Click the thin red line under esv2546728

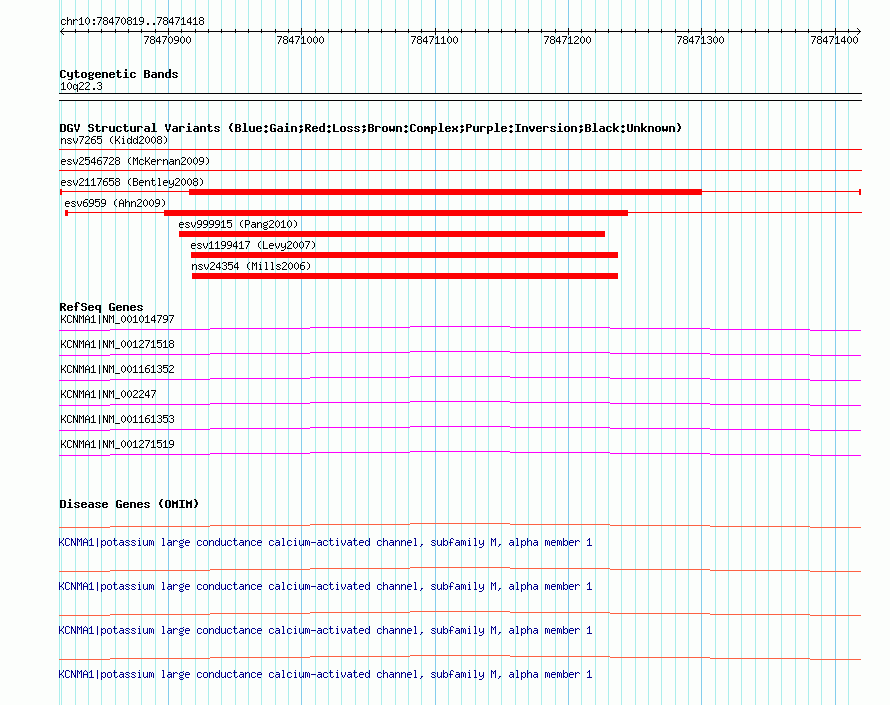pos(460,171)
